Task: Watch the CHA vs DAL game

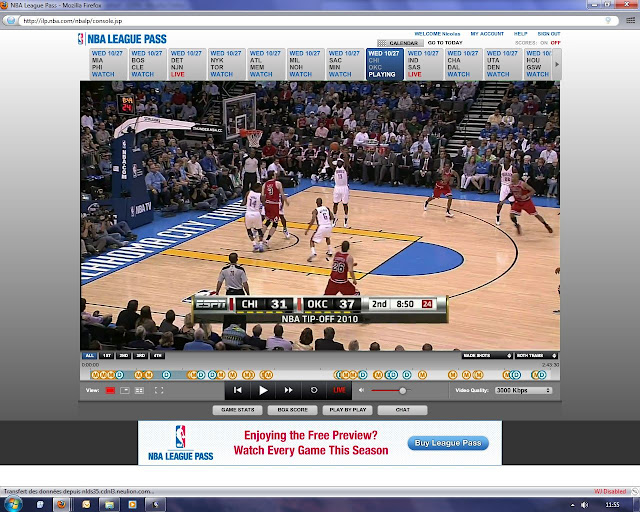Action: (x=464, y=64)
